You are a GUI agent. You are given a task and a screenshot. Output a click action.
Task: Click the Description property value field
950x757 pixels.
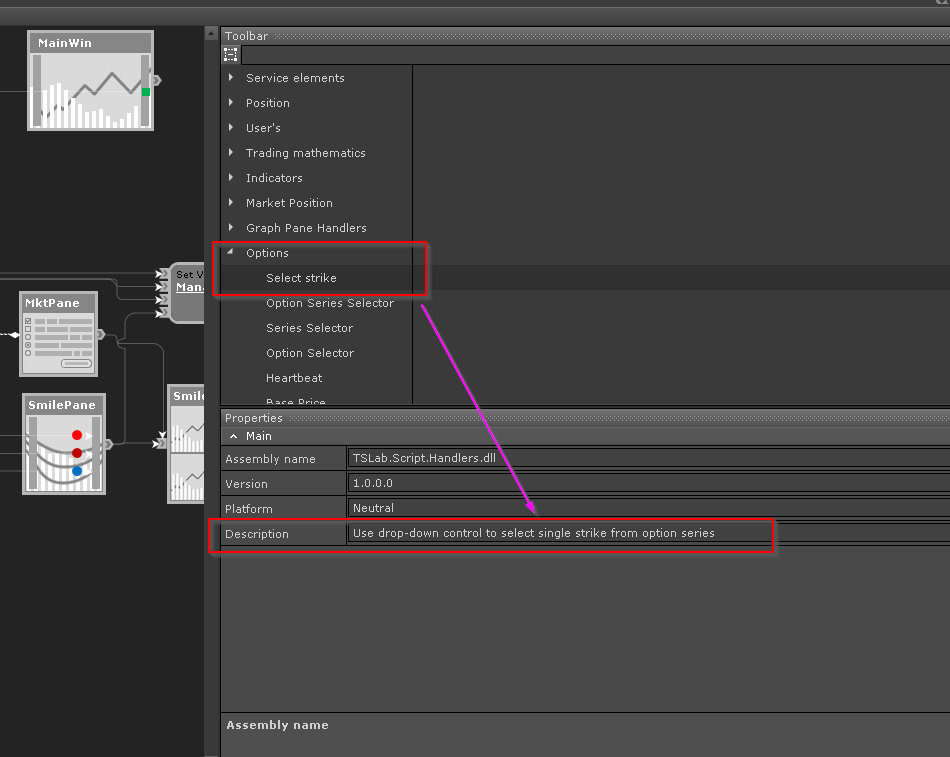(x=560, y=534)
